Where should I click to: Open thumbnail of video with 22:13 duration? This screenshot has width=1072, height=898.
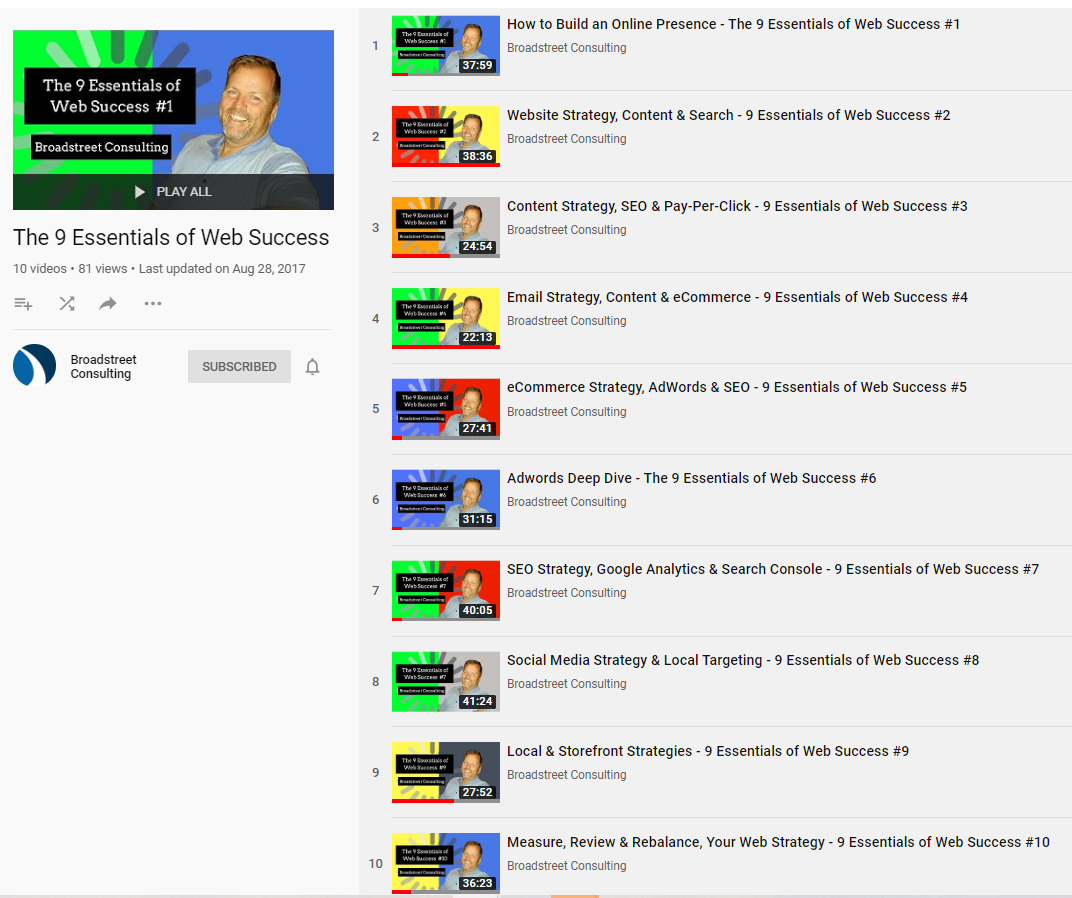click(x=446, y=319)
